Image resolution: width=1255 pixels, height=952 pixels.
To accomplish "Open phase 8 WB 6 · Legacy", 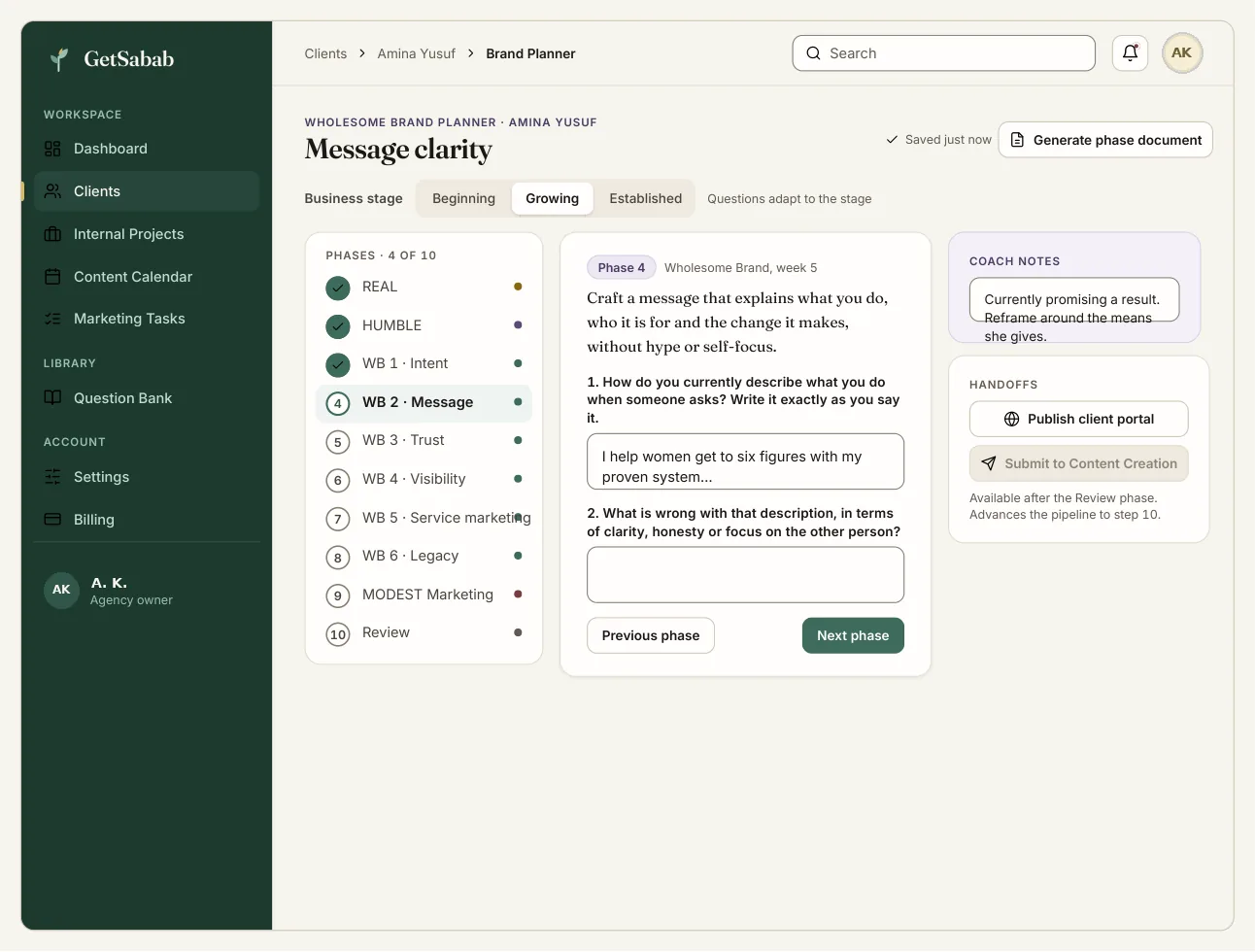I will point(424,557).
